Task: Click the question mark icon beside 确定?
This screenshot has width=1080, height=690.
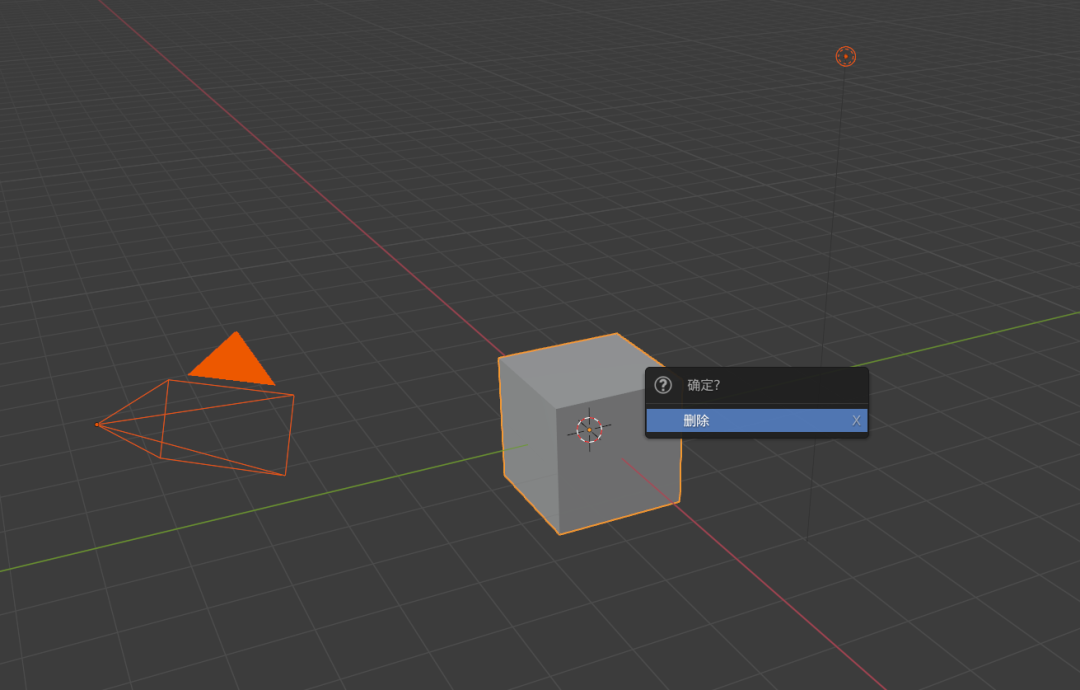Action: click(663, 385)
